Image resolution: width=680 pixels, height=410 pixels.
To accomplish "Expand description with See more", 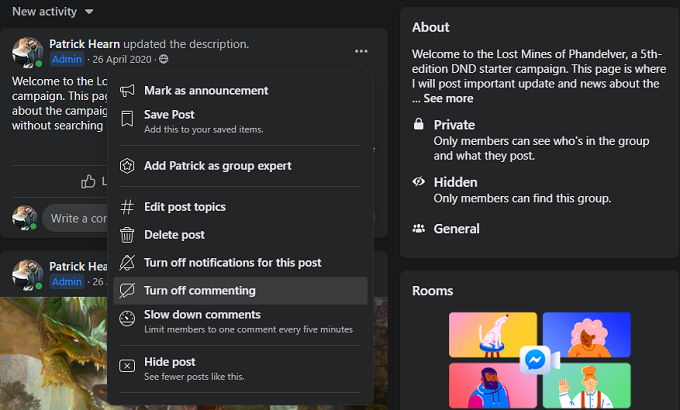I will pos(448,99).
